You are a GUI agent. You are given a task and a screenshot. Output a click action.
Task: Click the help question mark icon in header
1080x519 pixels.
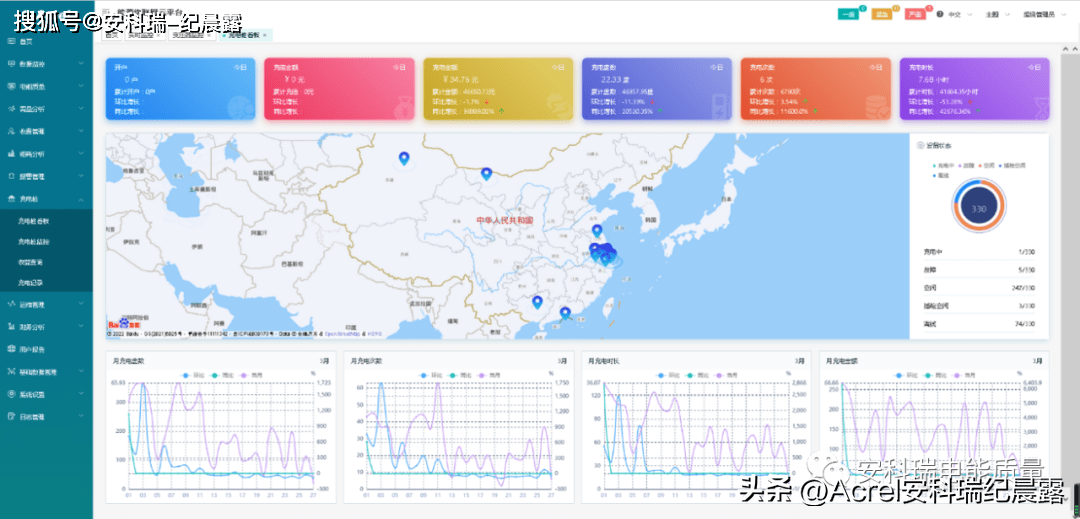pos(939,14)
